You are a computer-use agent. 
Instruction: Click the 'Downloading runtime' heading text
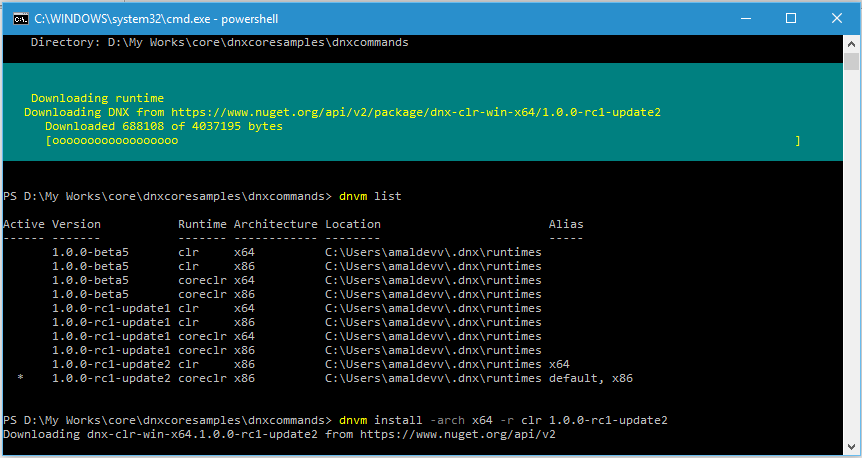click(x=97, y=98)
